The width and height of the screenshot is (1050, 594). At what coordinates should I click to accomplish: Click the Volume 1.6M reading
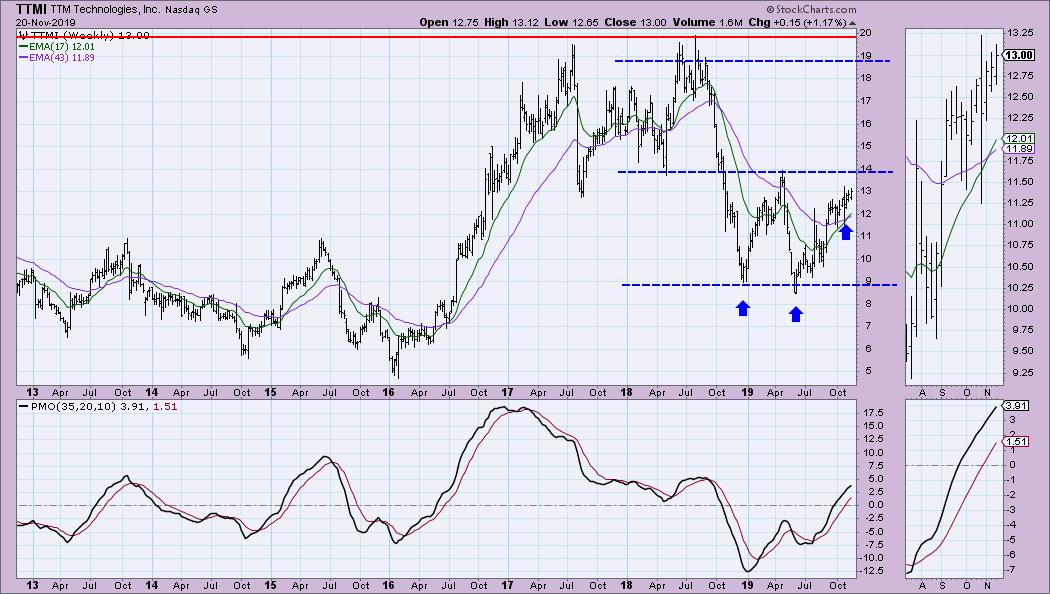[x=708, y=22]
